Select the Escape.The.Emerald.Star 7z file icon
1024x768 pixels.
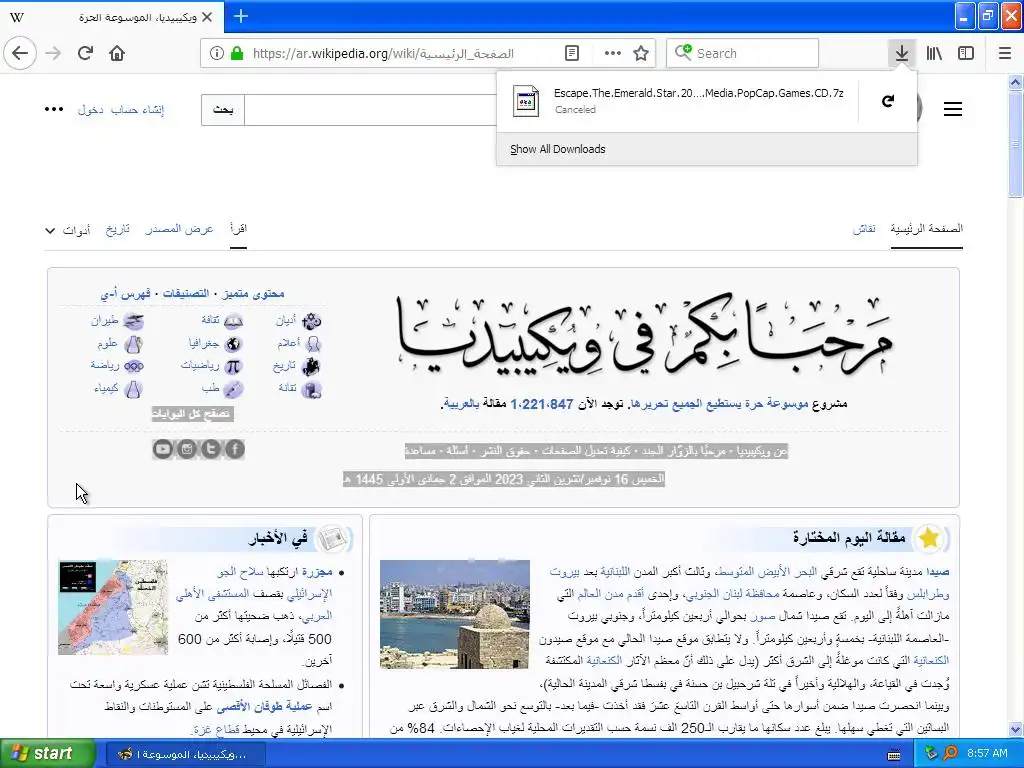pos(526,101)
